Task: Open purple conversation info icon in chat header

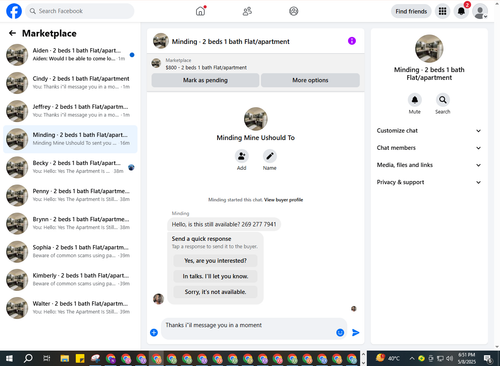Action: (352, 41)
